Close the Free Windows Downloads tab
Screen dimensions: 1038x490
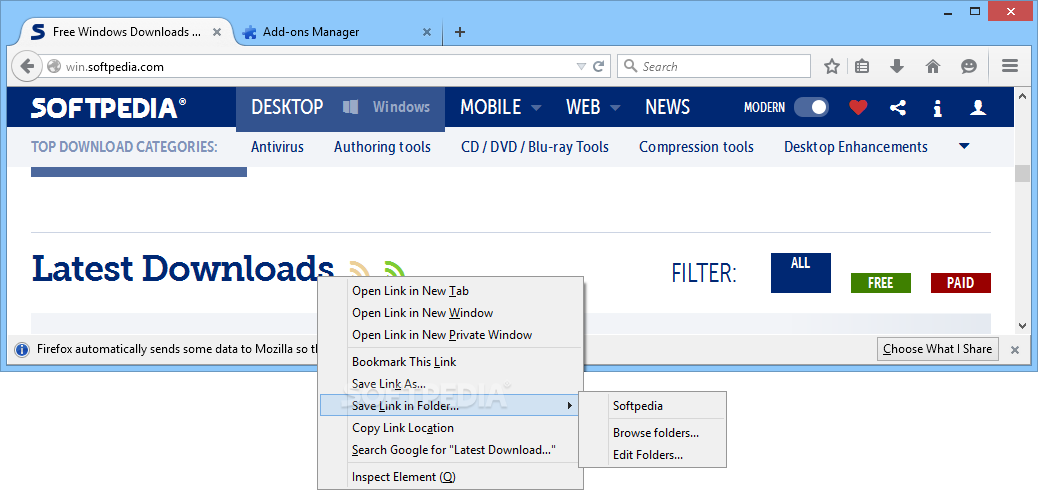click(x=218, y=32)
